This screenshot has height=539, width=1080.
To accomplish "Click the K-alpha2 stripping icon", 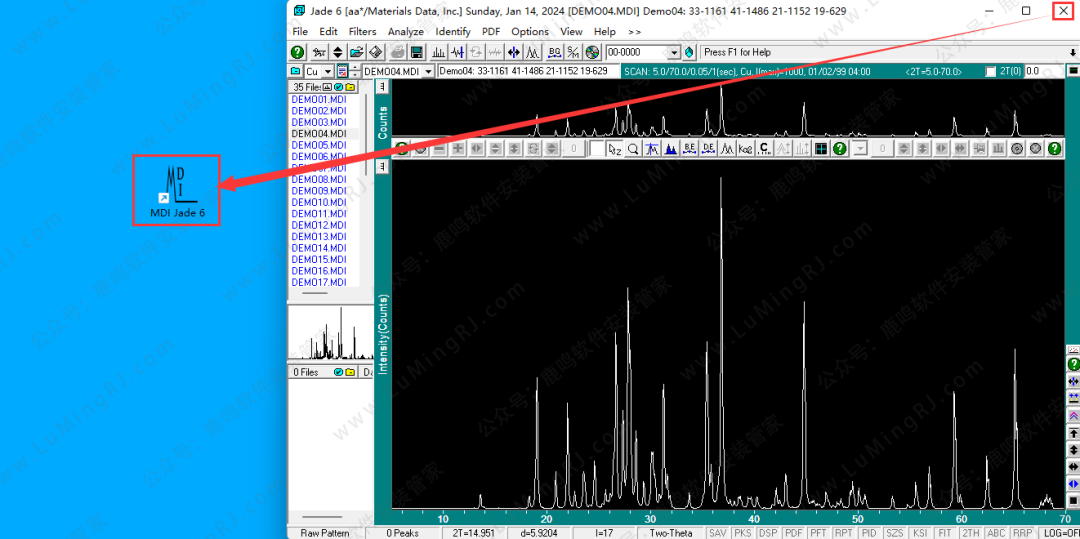I will 745,149.
